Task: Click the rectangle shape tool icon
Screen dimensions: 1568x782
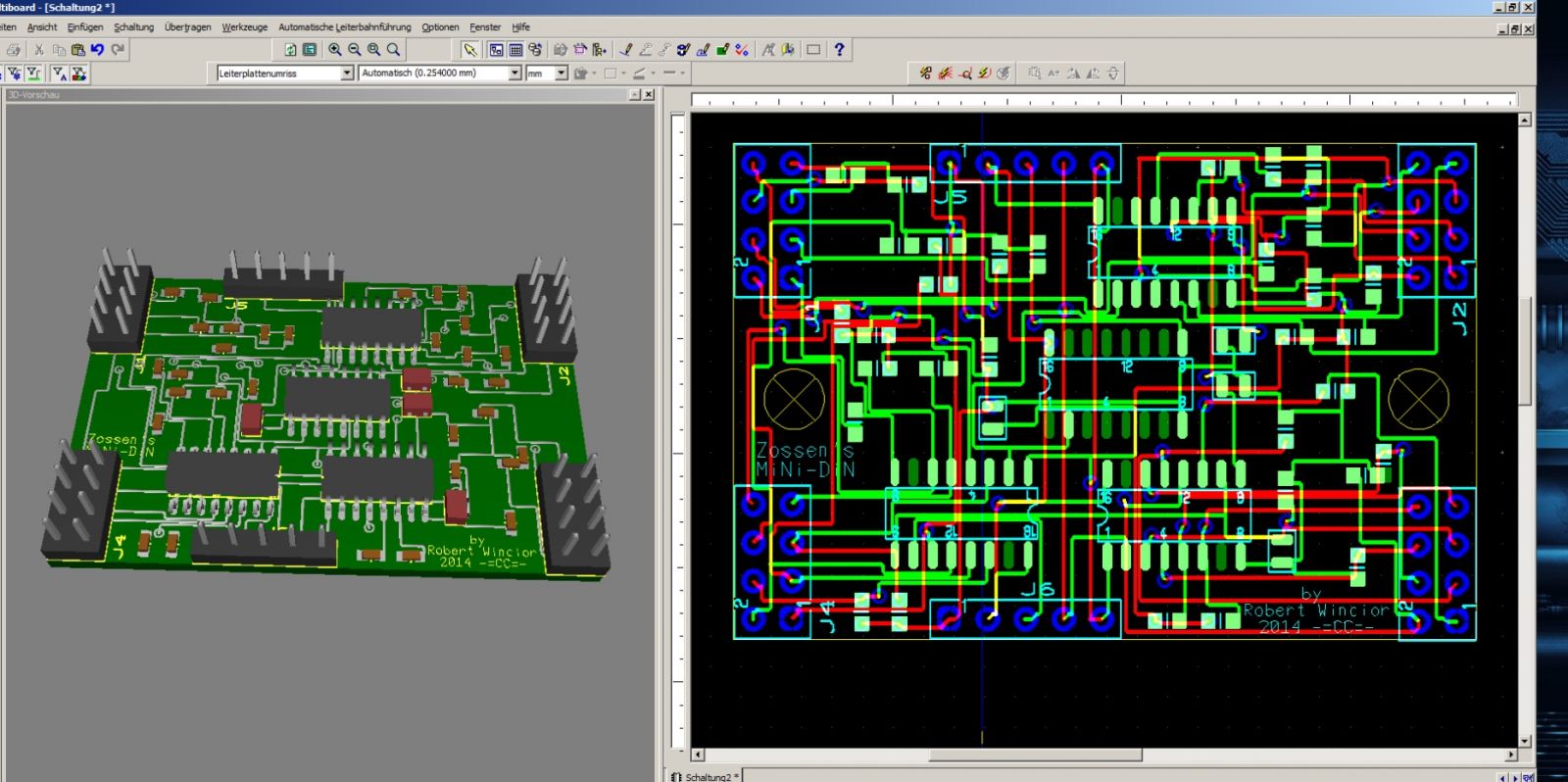Action: coord(813,49)
